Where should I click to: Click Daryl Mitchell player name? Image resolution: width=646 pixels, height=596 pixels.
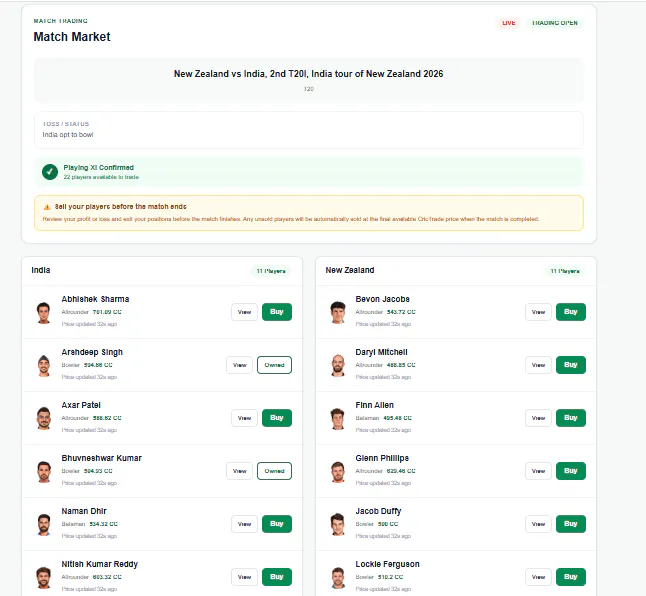click(381, 352)
